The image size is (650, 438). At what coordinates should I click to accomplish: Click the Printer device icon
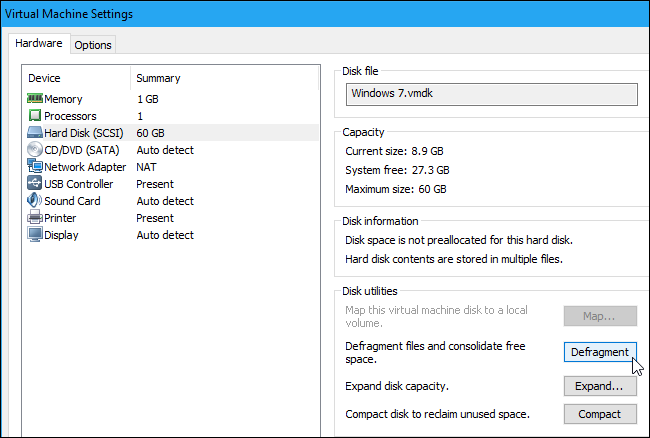click(x=35, y=218)
